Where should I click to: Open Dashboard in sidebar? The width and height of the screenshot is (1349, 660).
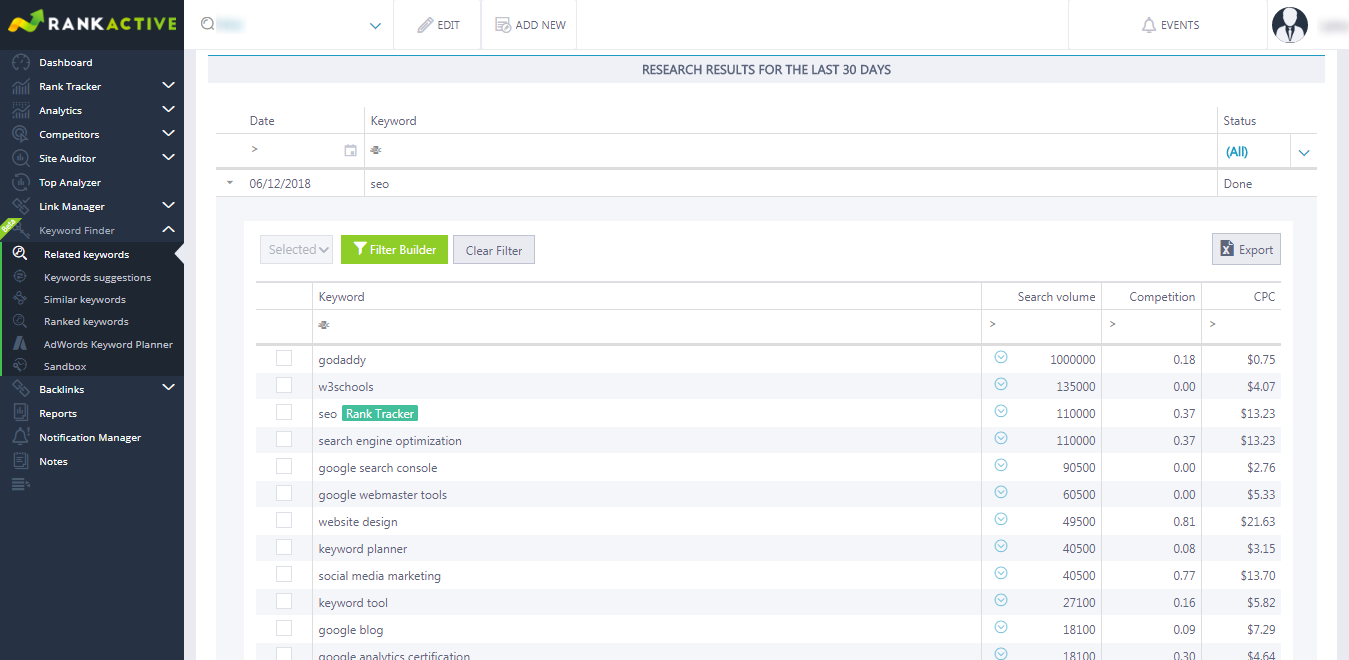(x=66, y=62)
